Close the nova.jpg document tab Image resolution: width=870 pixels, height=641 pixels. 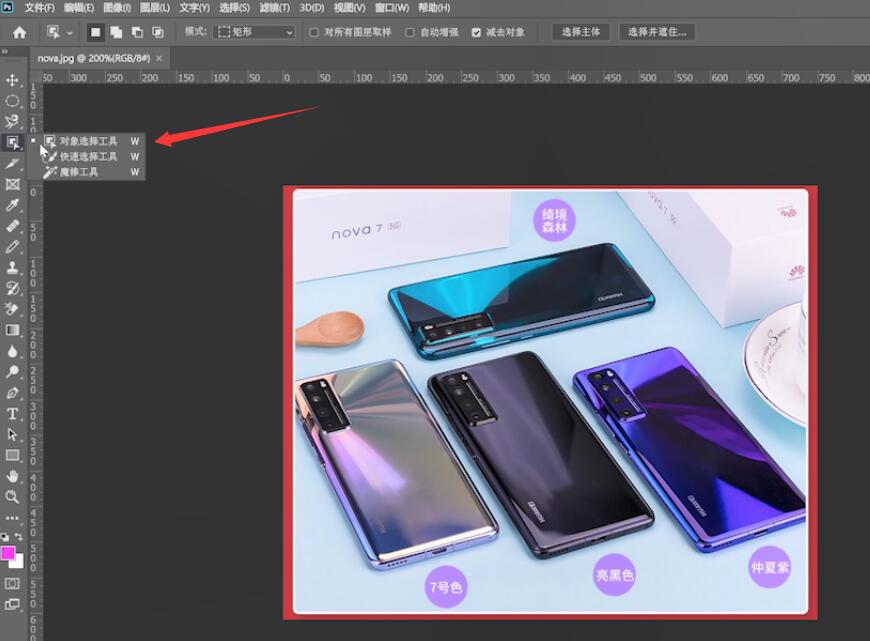[159, 58]
